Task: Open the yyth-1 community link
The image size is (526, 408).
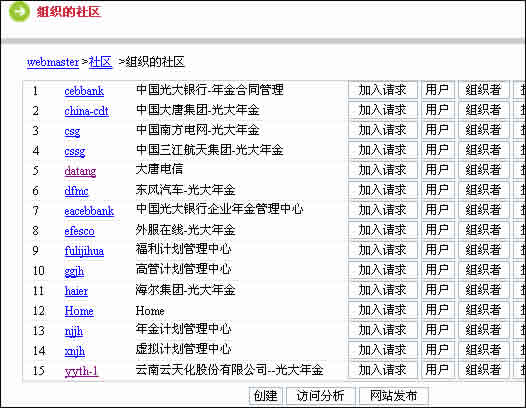Action: (81, 371)
